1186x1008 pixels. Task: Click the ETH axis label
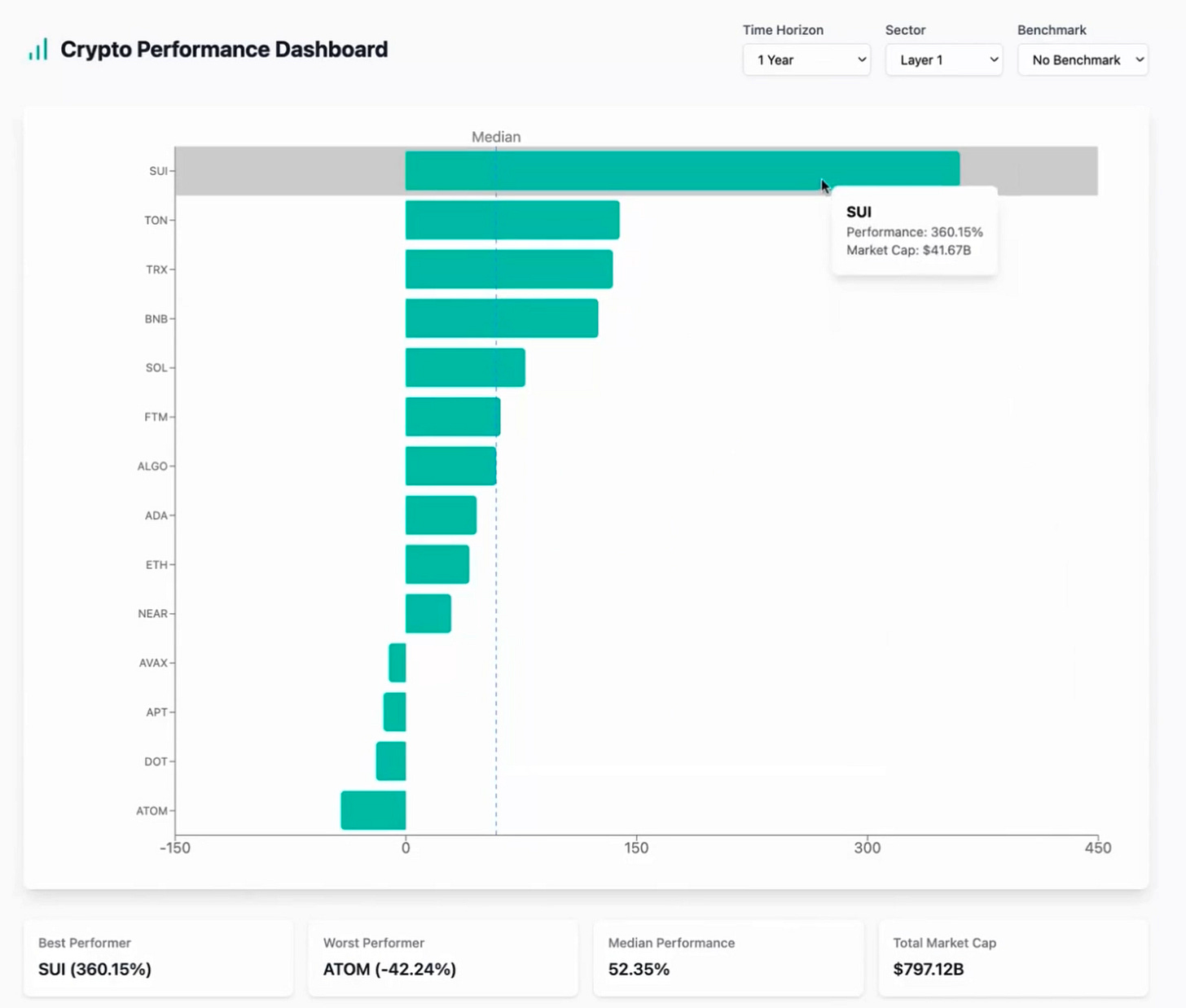[x=156, y=564]
